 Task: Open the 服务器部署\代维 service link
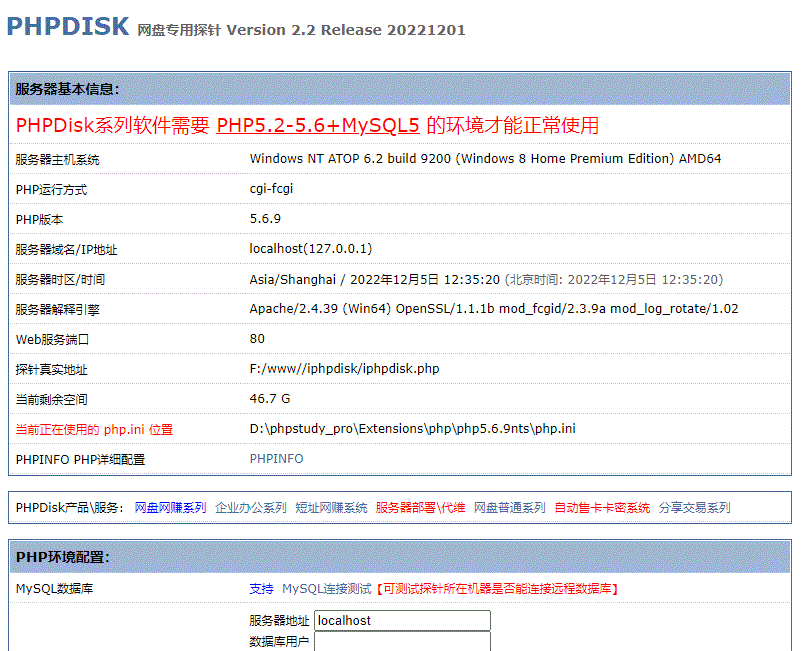coord(420,507)
